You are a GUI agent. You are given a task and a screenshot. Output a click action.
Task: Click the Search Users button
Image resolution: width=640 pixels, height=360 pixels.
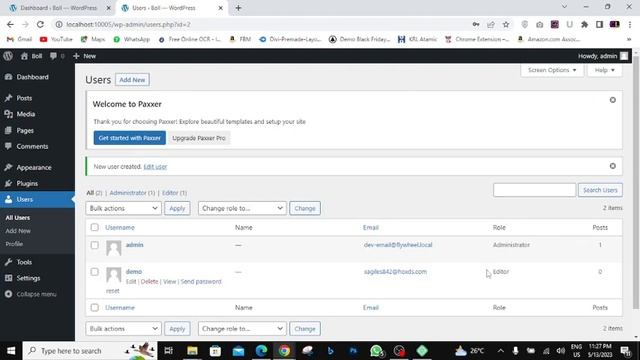click(x=600, y=190)
